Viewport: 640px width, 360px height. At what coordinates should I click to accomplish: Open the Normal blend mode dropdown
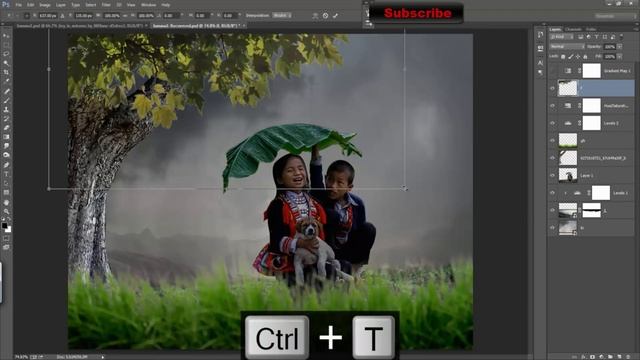pyautogui.click(x=567, y=47)
